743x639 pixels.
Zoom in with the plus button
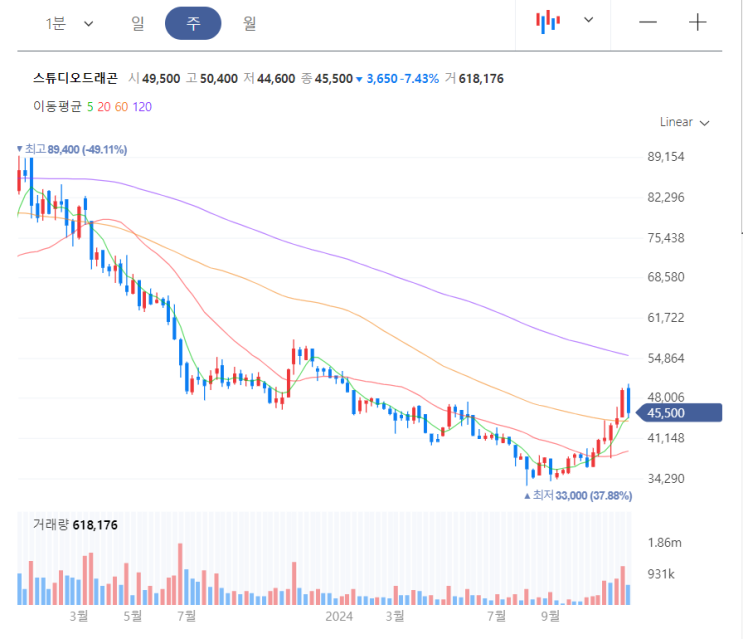pos(698,22)
